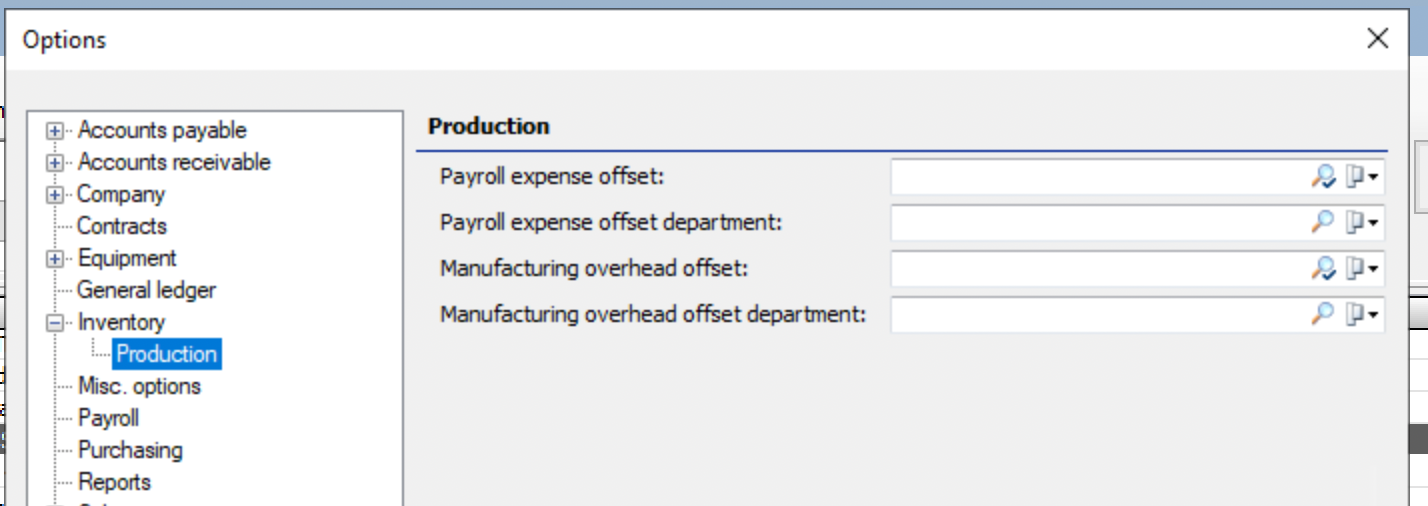Select General ledger in options tree
Image resolution: width=1428 pixels, height=506 pixels.
[x=147, y=290]
